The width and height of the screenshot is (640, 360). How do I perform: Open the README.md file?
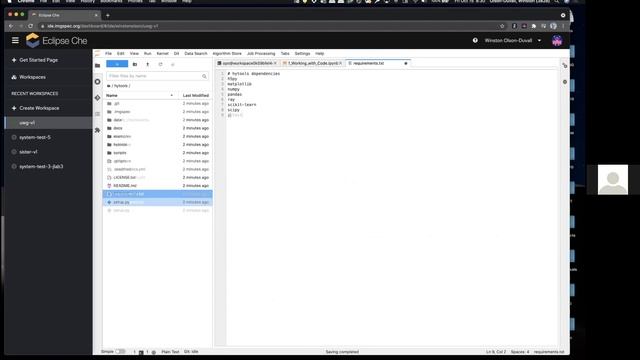157,186
